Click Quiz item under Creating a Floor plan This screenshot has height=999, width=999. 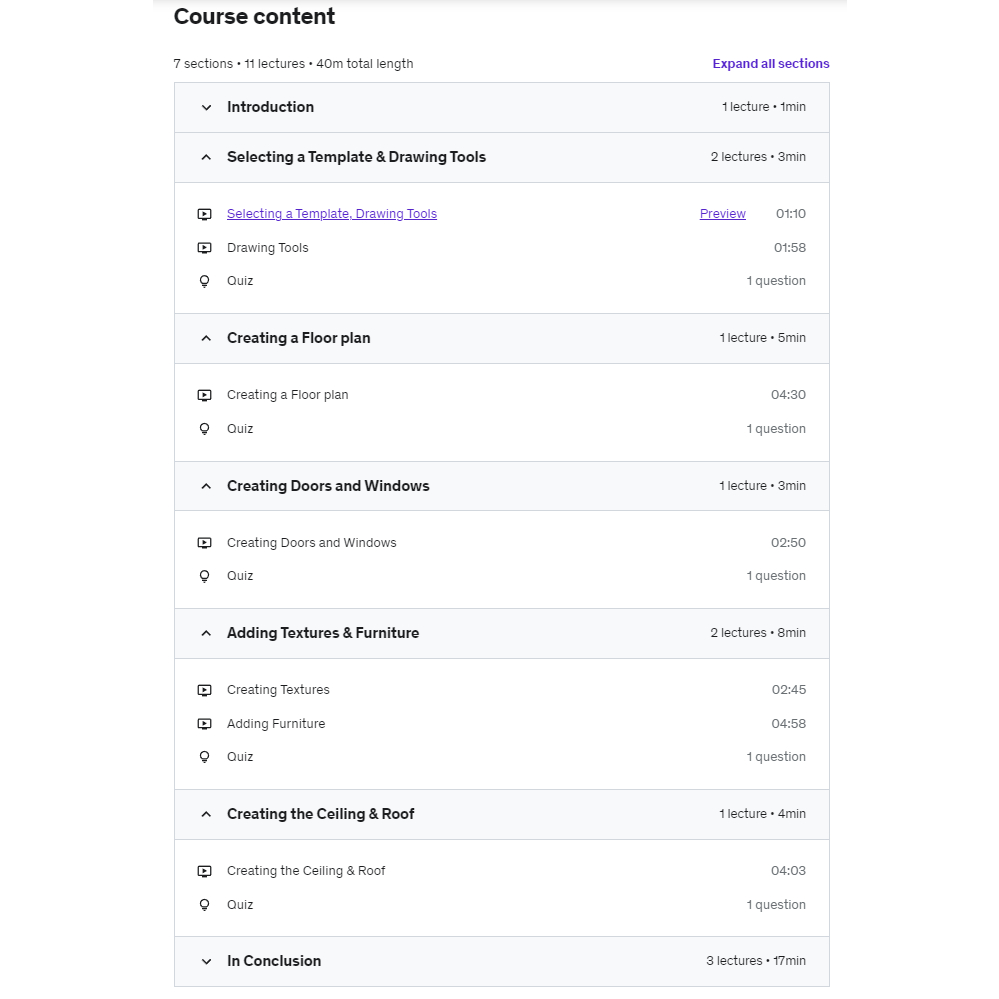240,429
